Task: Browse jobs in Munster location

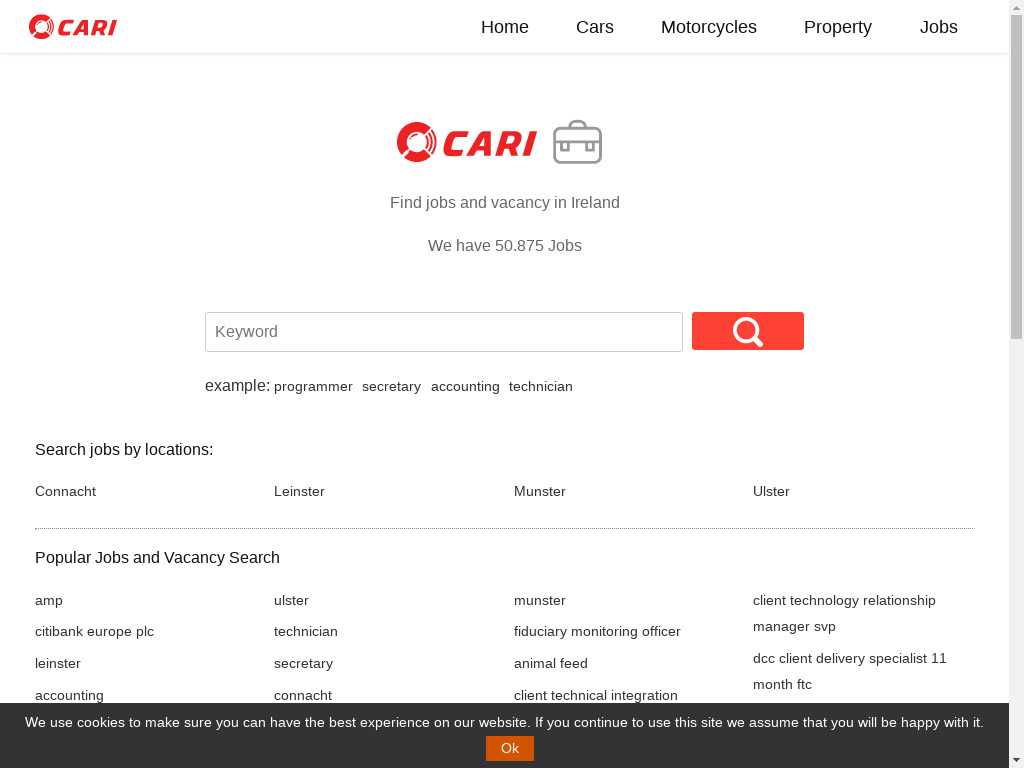Action: [x=539, y=491]
